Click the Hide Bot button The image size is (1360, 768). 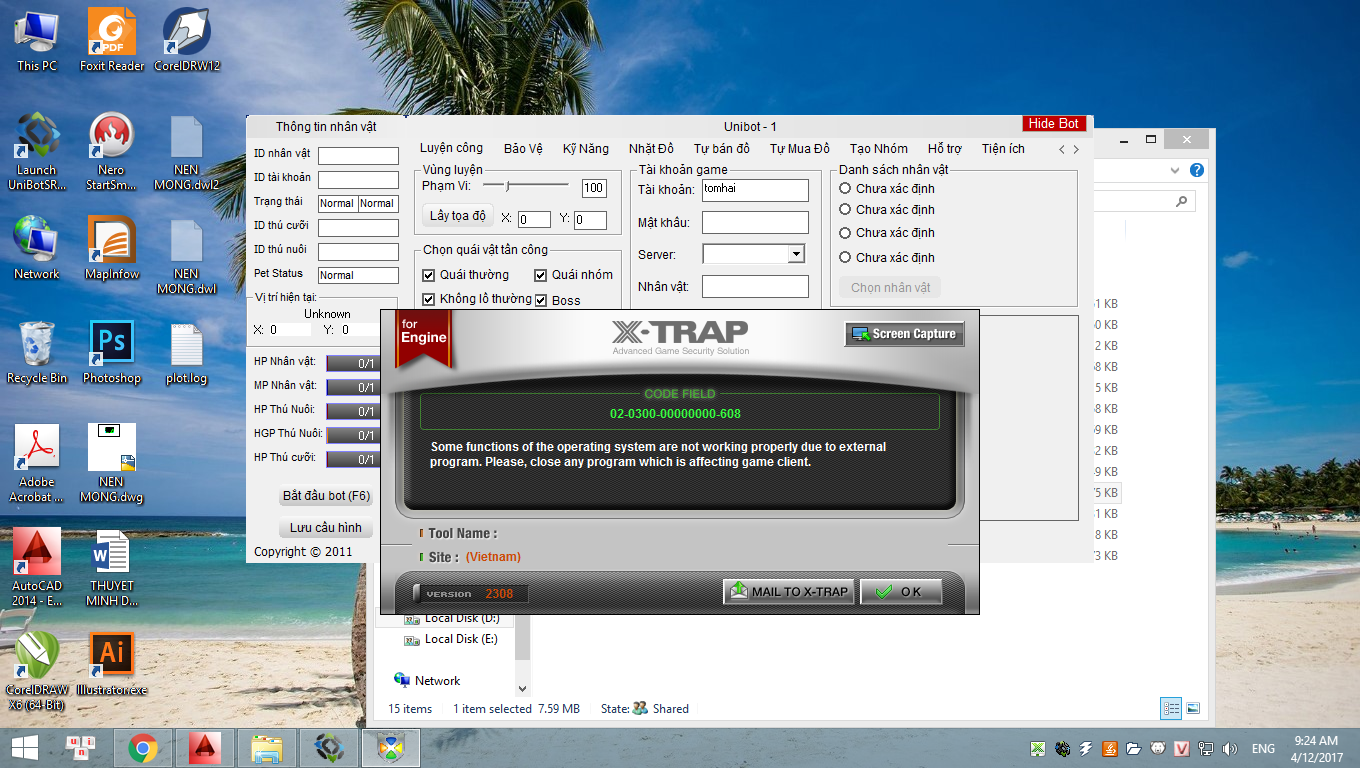point(1054,124)
